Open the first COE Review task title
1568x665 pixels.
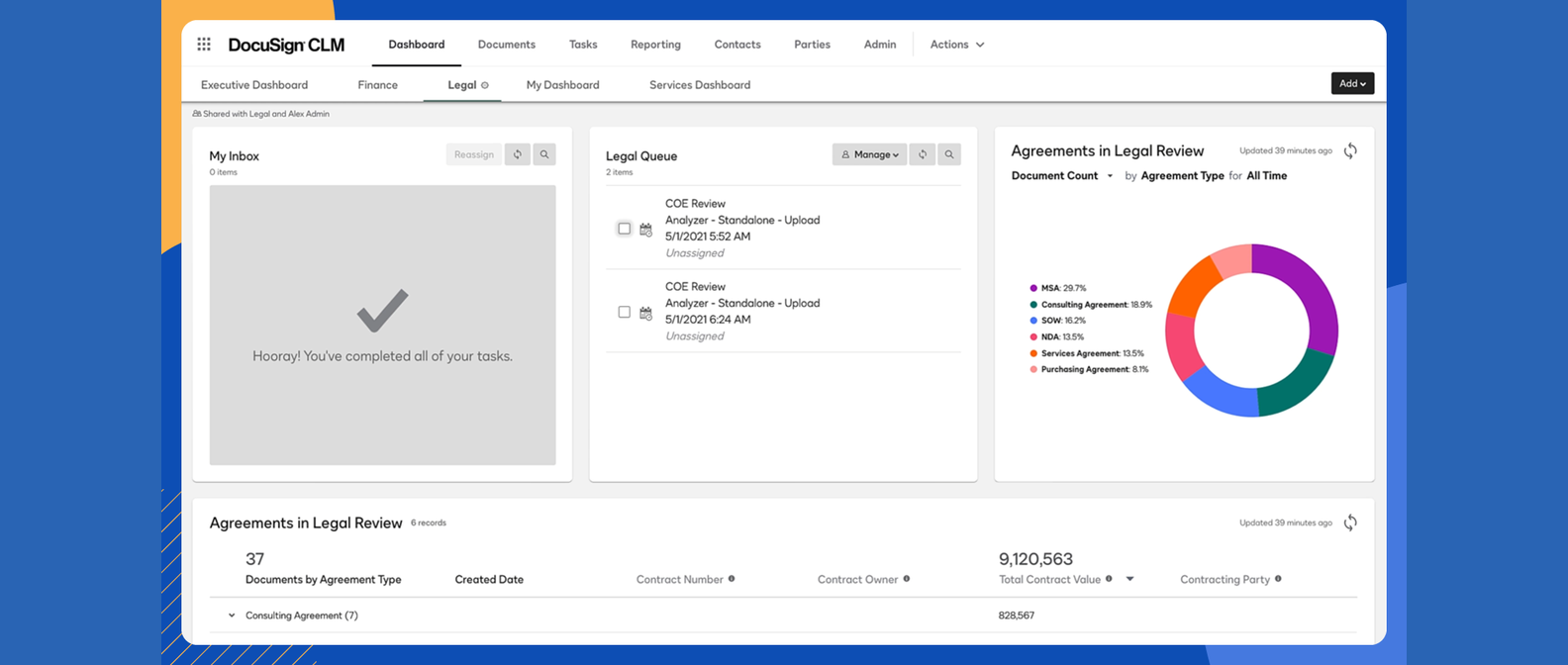click(x=695, y=204)
